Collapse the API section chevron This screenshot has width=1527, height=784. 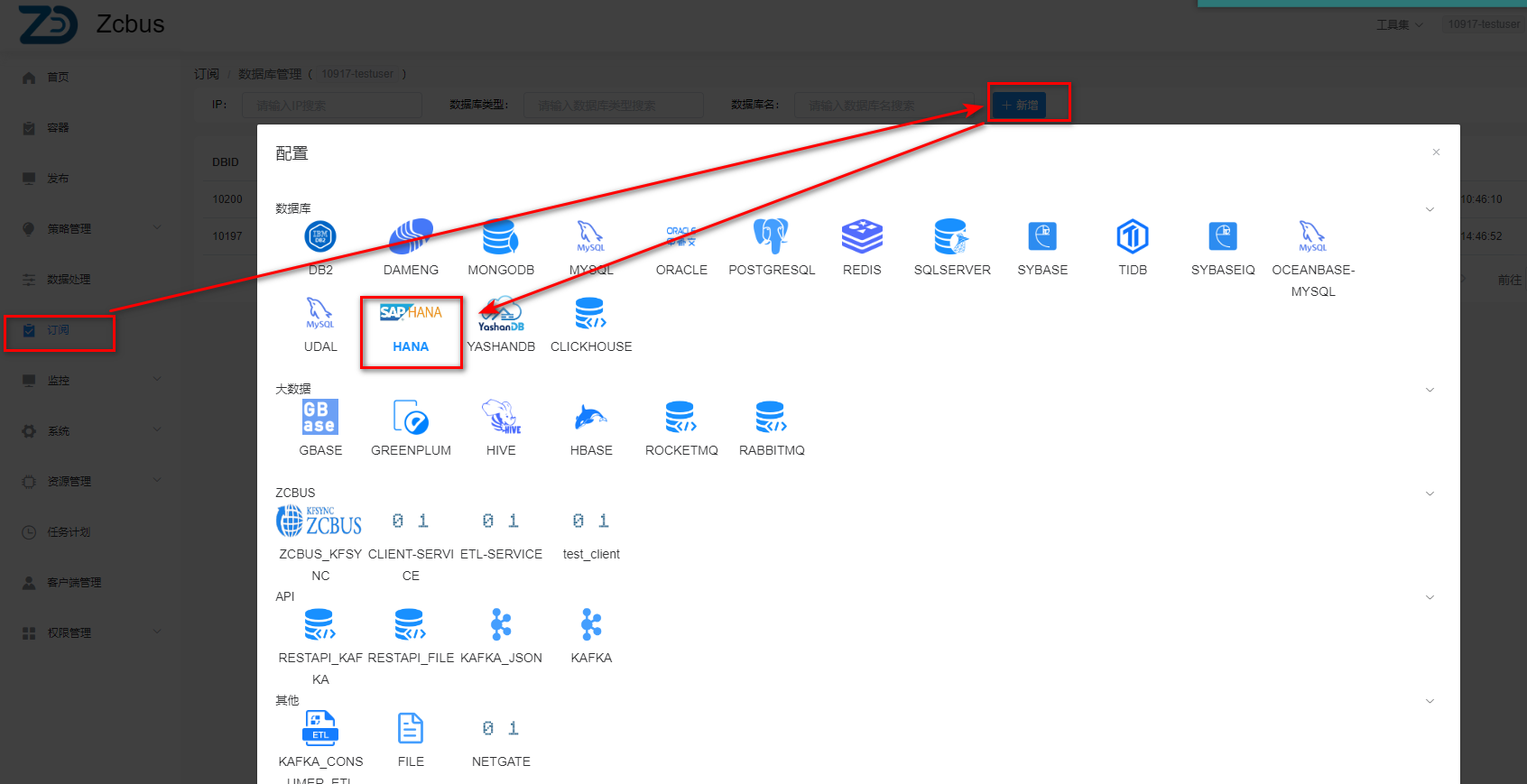pyautogui.click(x=1430, y=597)
